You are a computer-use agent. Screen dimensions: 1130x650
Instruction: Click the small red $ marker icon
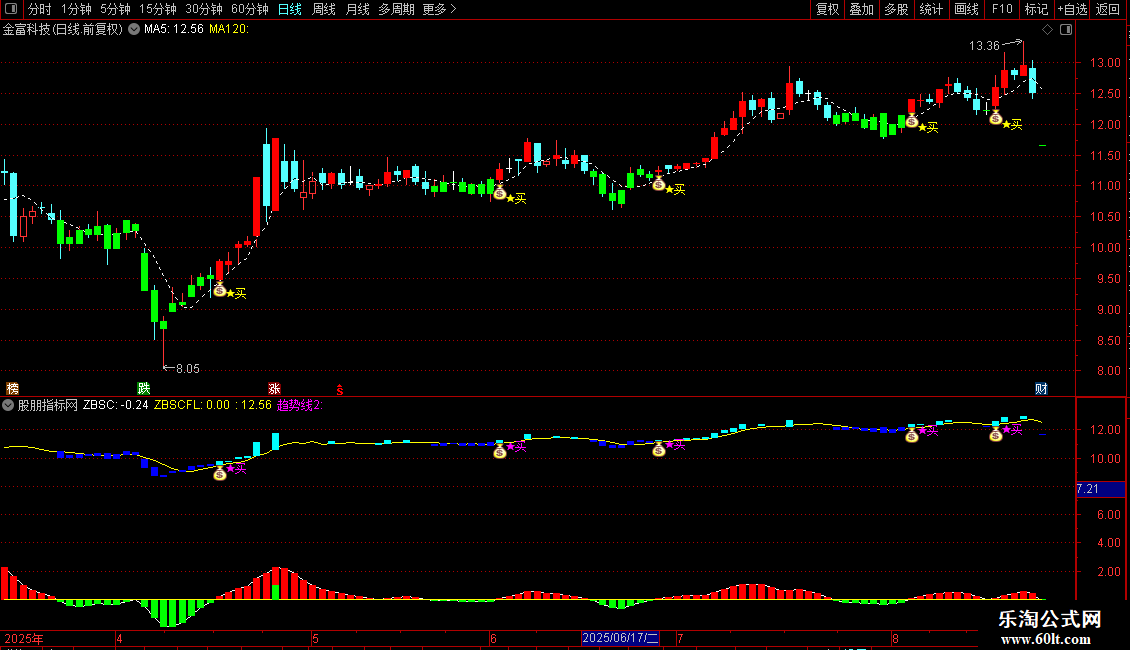point(339,390)
